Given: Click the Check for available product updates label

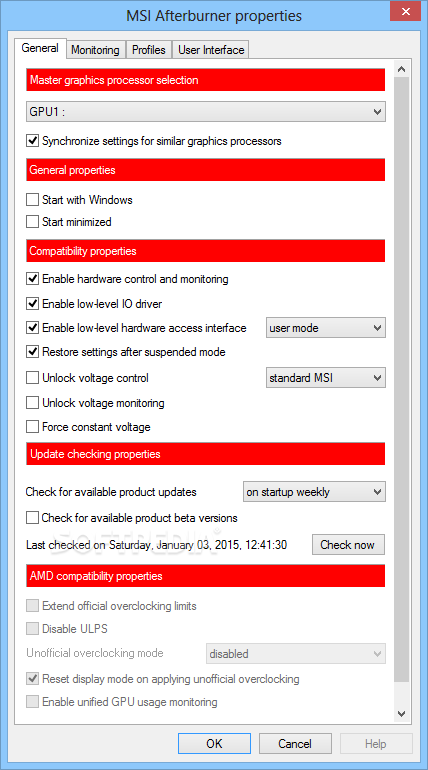Looking at the screenshot, I should click(x=111, y=491).
